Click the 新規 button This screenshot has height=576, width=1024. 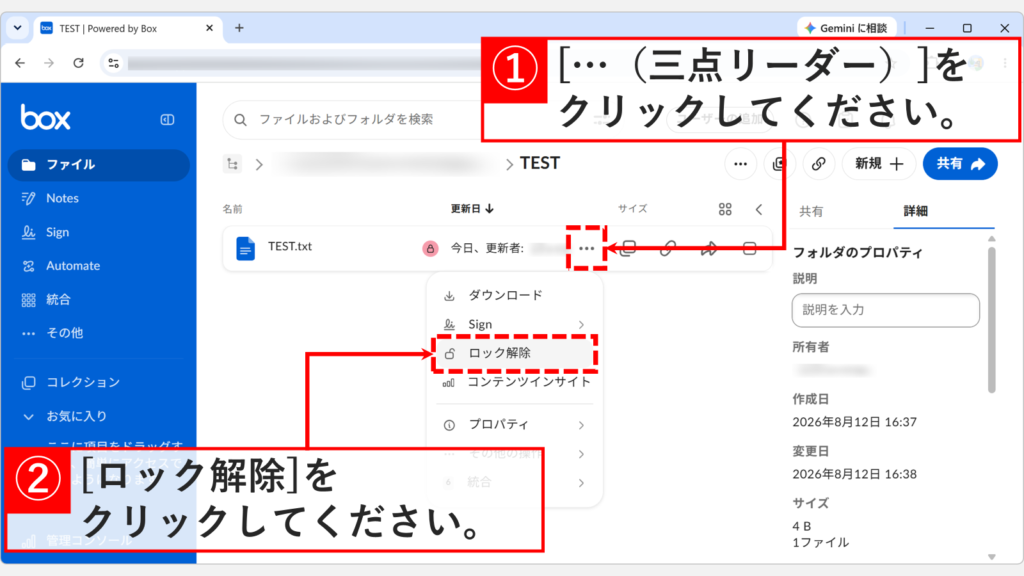pyautogui.click(x=878, y=164)
